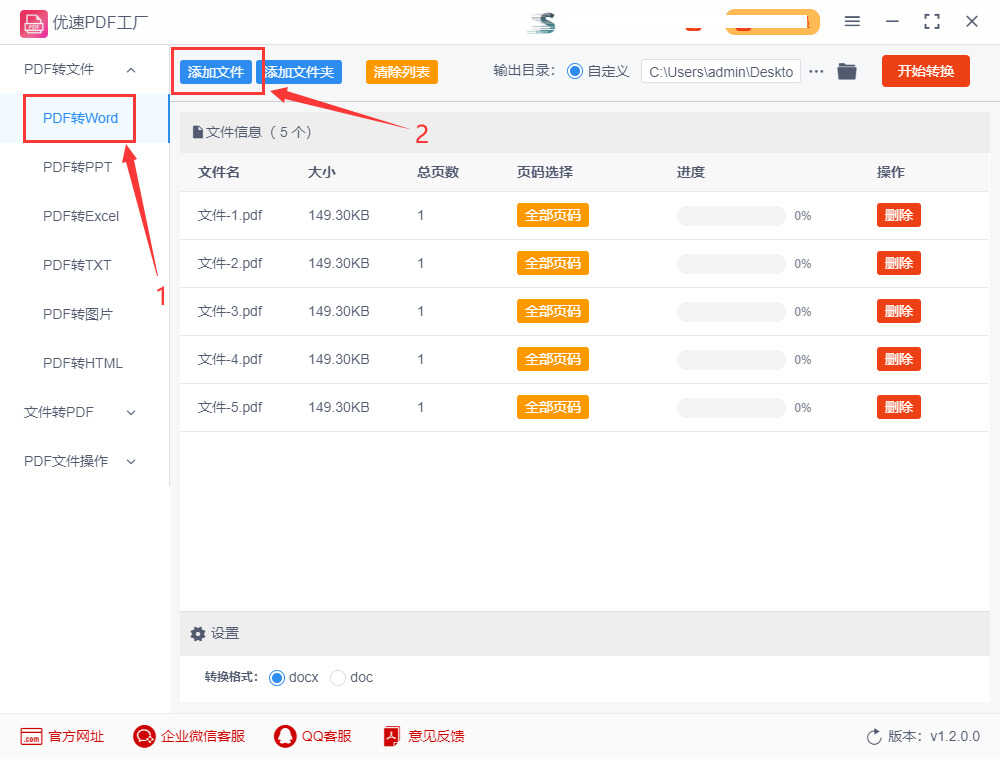Click the progress bar of 文件-5.pdf
Viewport: 1000px width, 760px height.
click(x=731, y=407)
